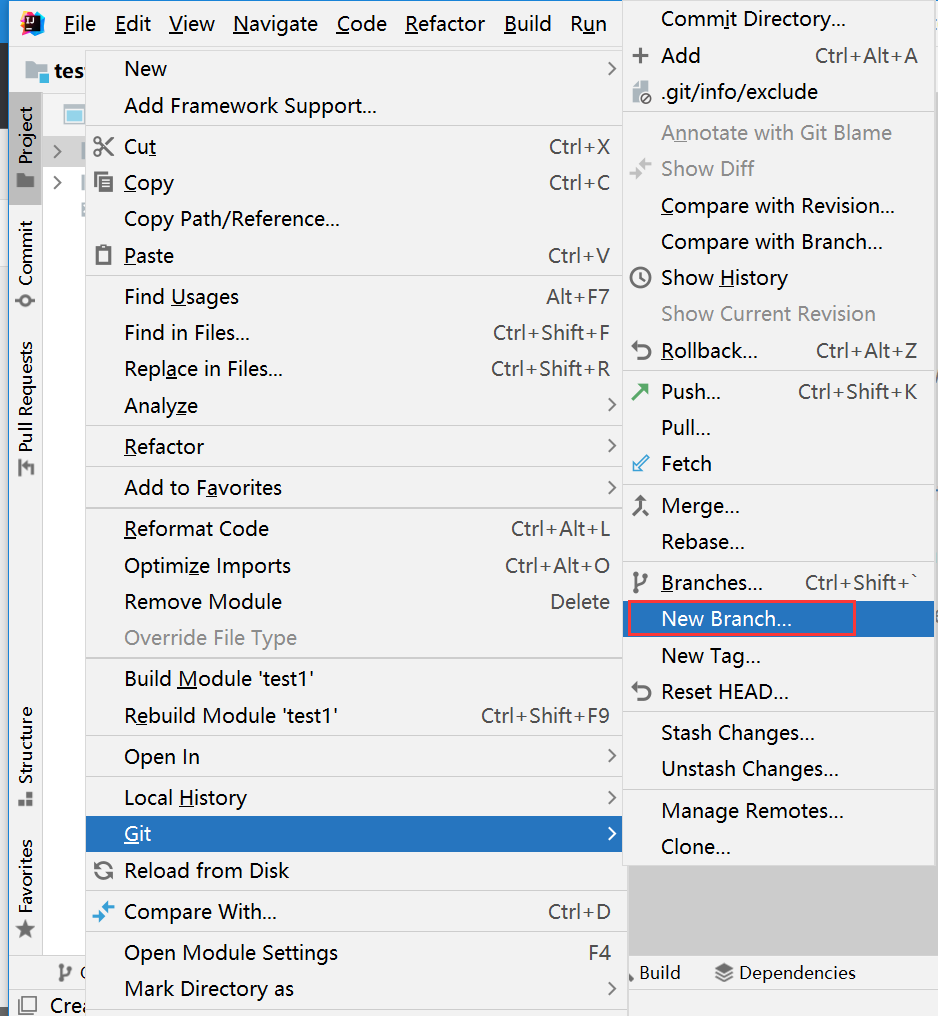938x1016 pixels.
Task: Open the Dependencies tool window tab
Action: tap(785, 973)
